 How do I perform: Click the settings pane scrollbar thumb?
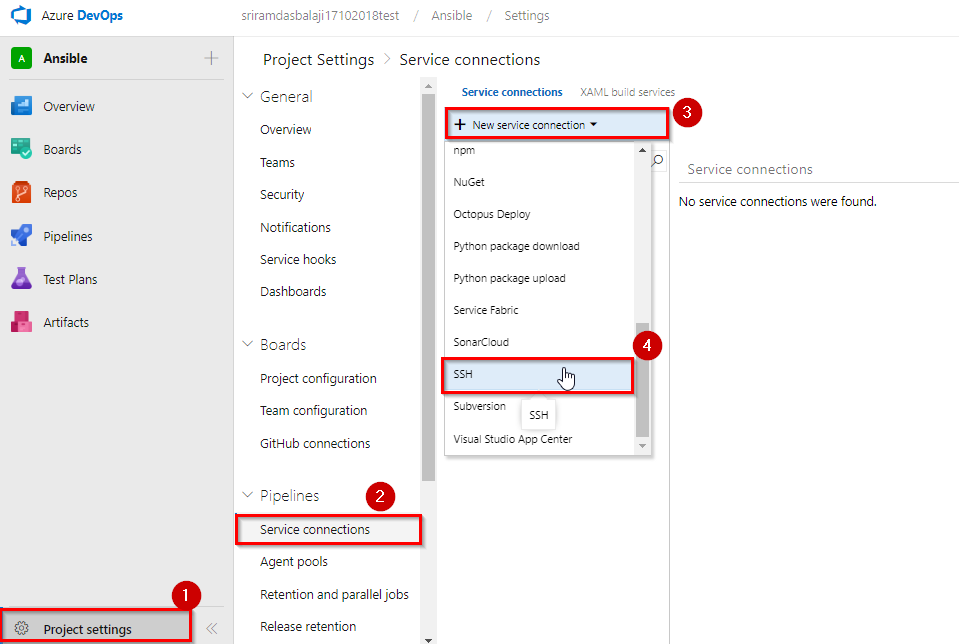tap(428, 287)
